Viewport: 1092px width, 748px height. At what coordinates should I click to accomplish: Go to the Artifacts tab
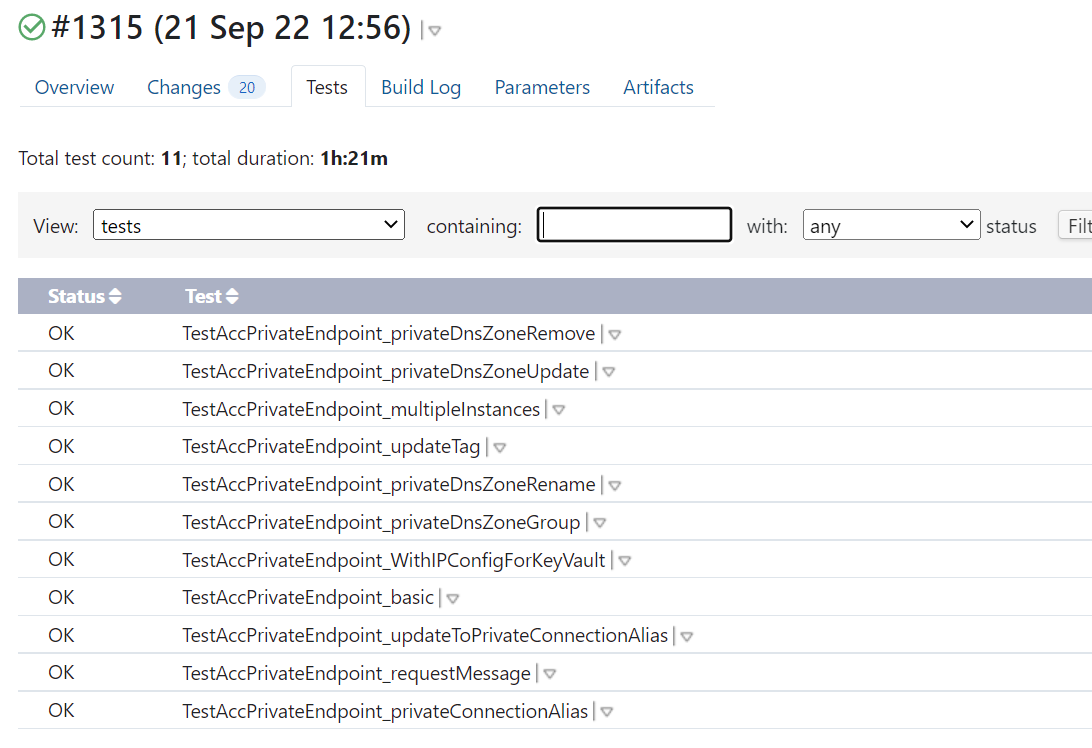(x=658, y=87)
